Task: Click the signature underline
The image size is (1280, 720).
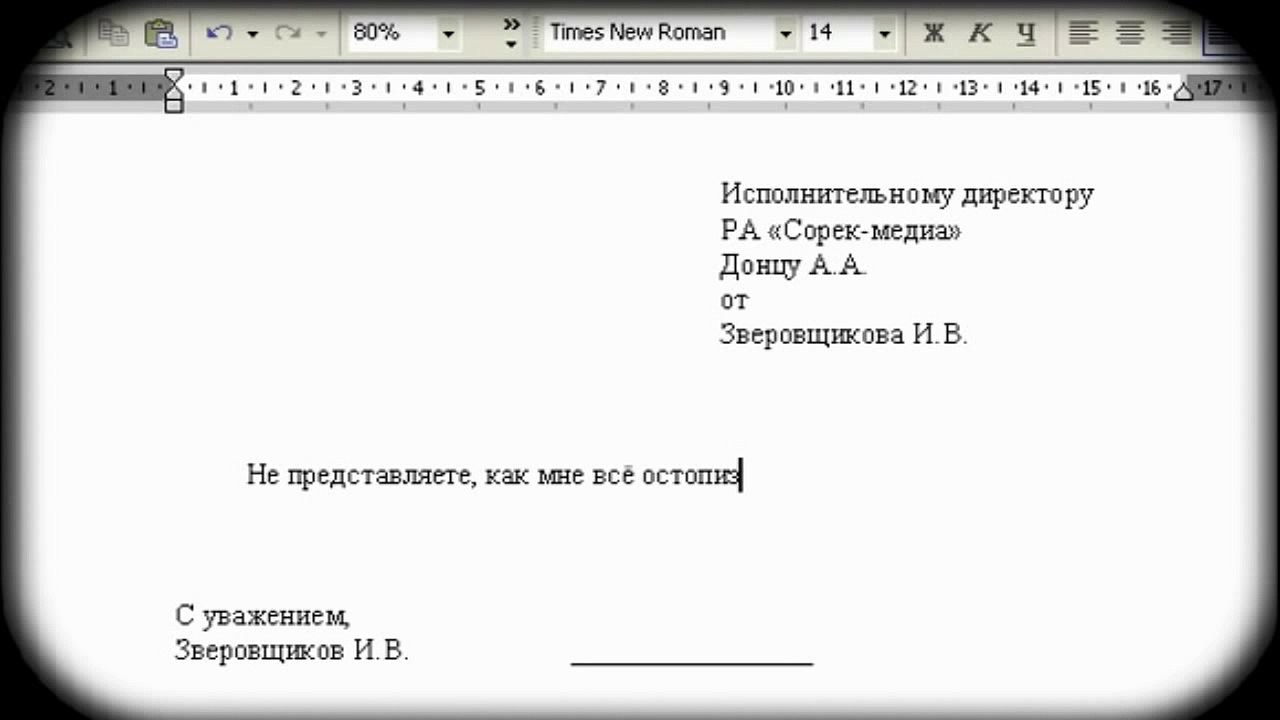Action: point(692,662)
